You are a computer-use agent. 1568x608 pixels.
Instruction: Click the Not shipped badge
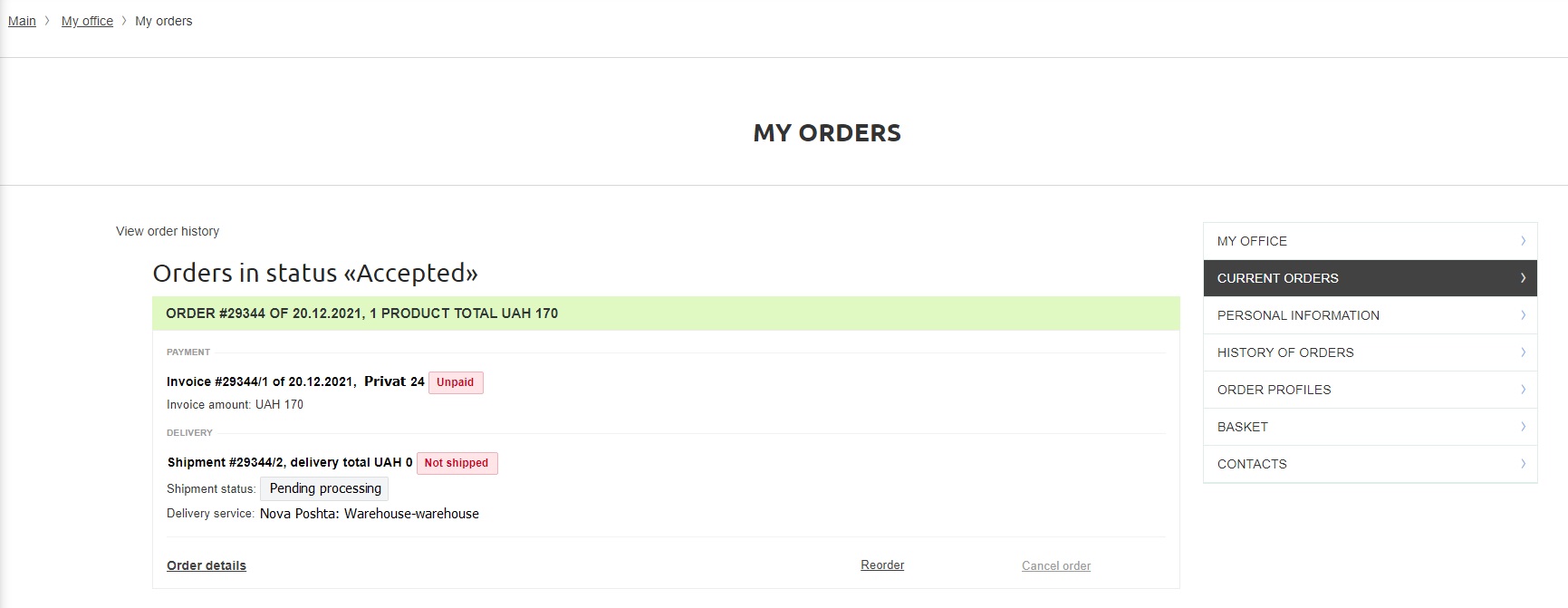coord(457,462)
